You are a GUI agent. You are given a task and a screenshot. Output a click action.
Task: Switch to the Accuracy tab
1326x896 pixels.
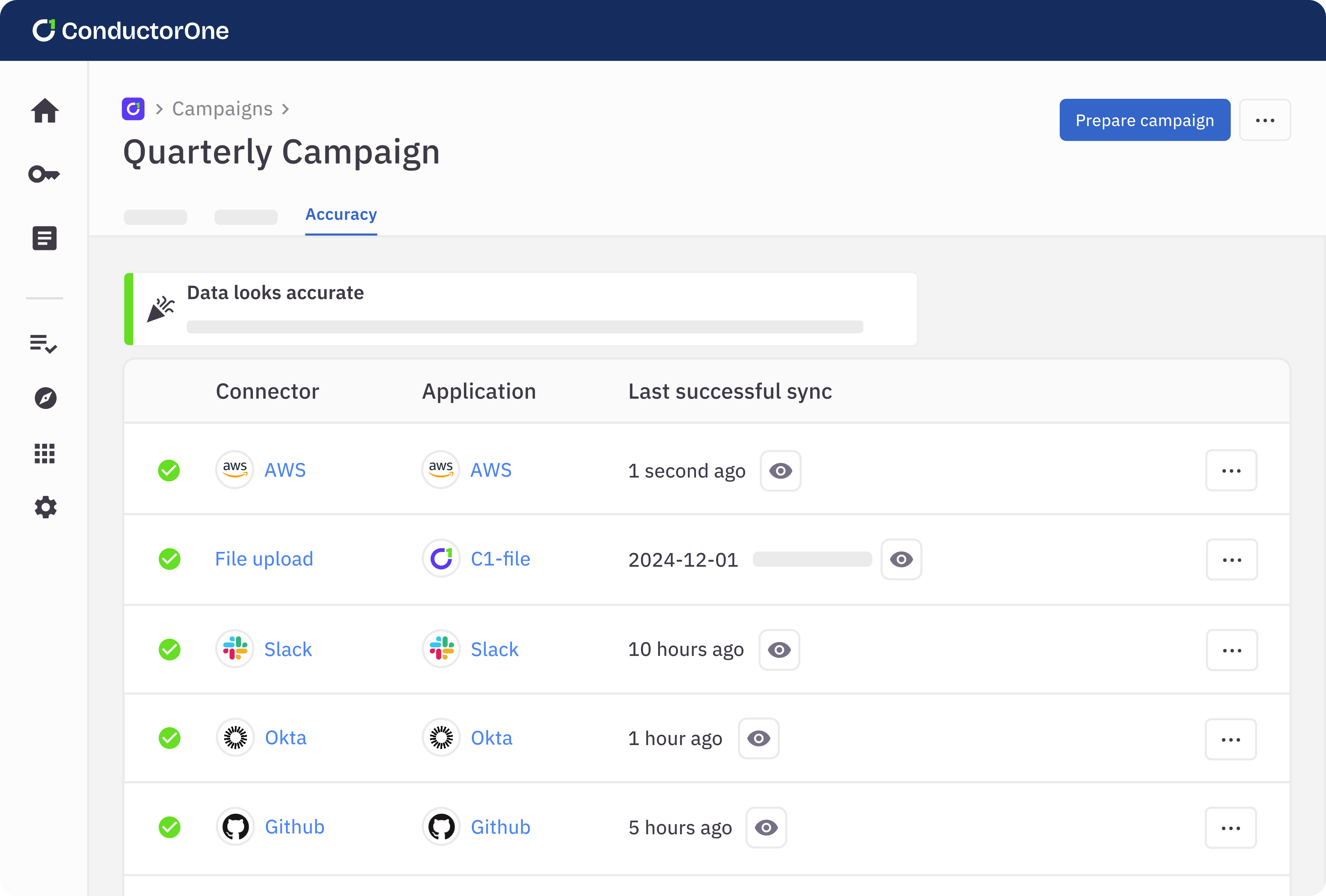(x=341, y=214)
